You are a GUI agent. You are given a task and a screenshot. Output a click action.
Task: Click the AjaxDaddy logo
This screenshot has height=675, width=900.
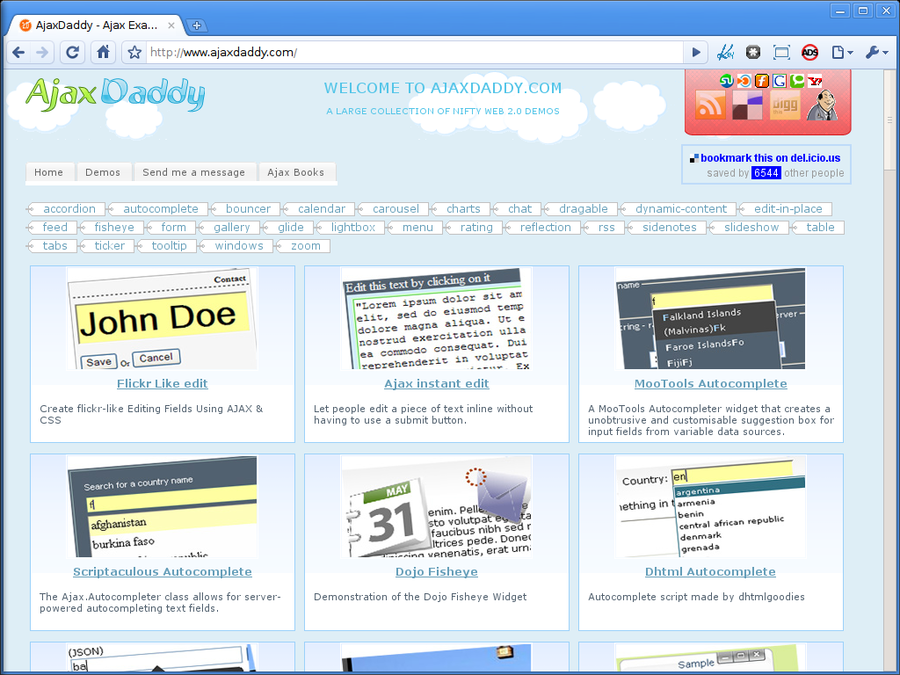coord(115,94)
